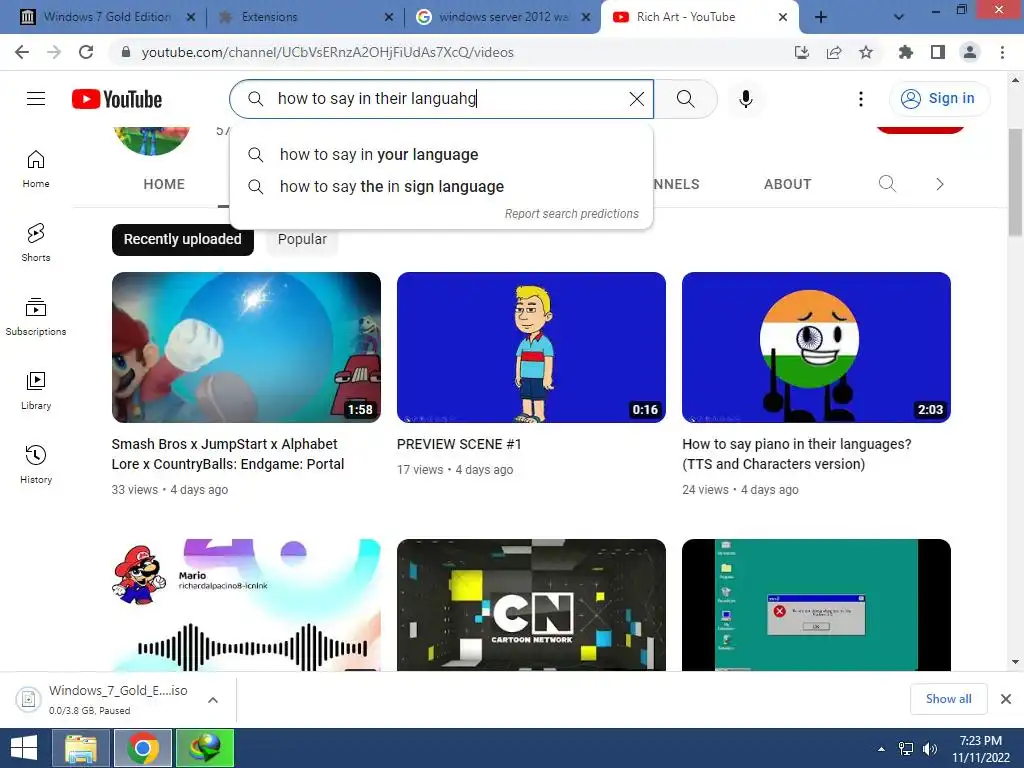1024x768 pixels.
Task: Click the YouTube logo
Action: [117, 99]
